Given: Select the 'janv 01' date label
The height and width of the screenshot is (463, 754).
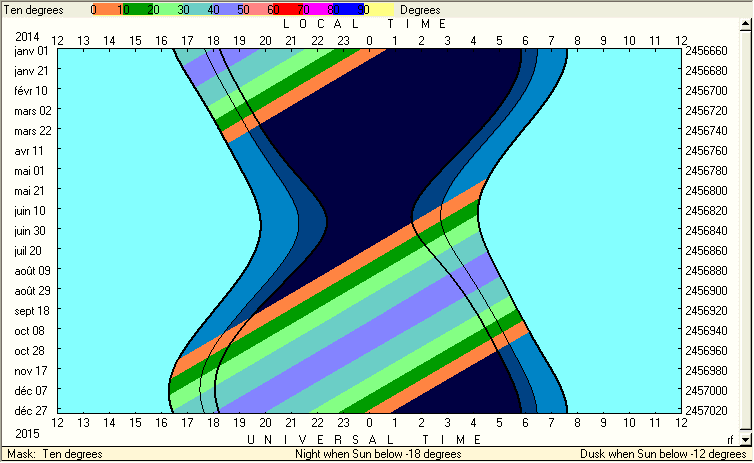Looking at the screenshot, I should (x=31, y=50).
